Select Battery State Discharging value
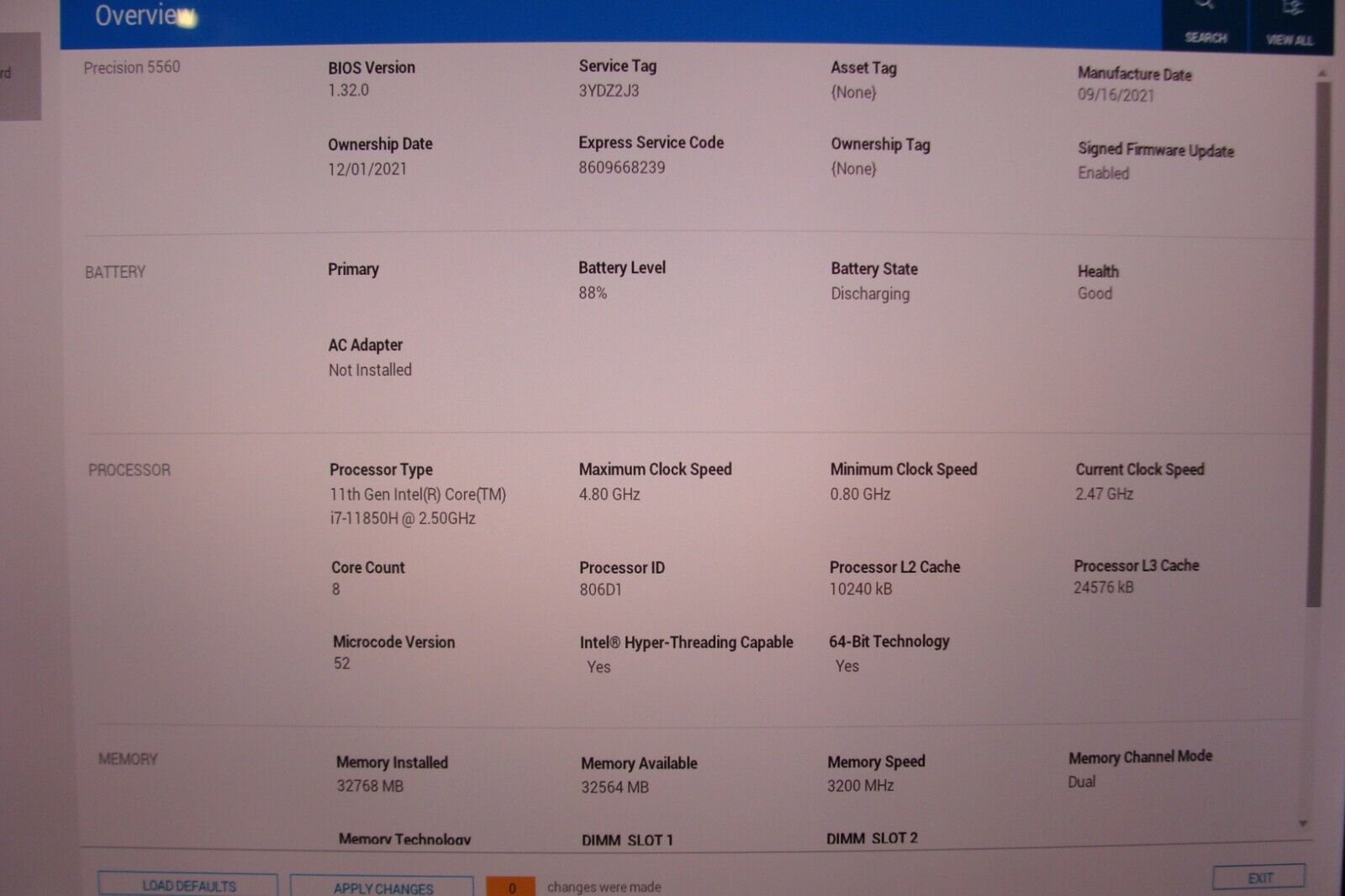 [x=870, y=294]
